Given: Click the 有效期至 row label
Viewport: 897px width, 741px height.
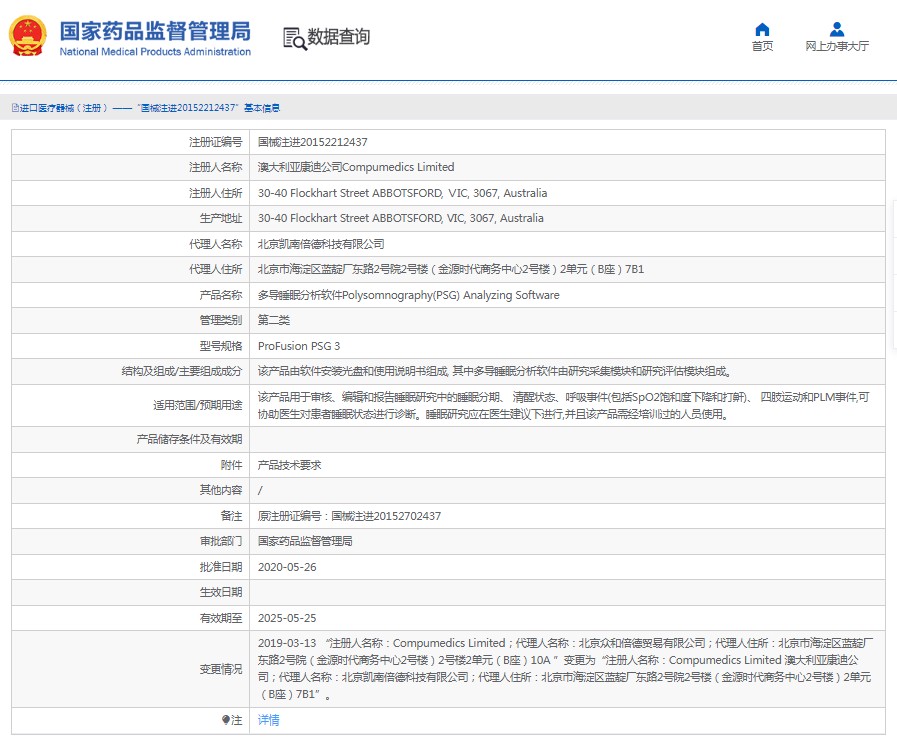Looking at the screenshot, I should pos(221,618).
